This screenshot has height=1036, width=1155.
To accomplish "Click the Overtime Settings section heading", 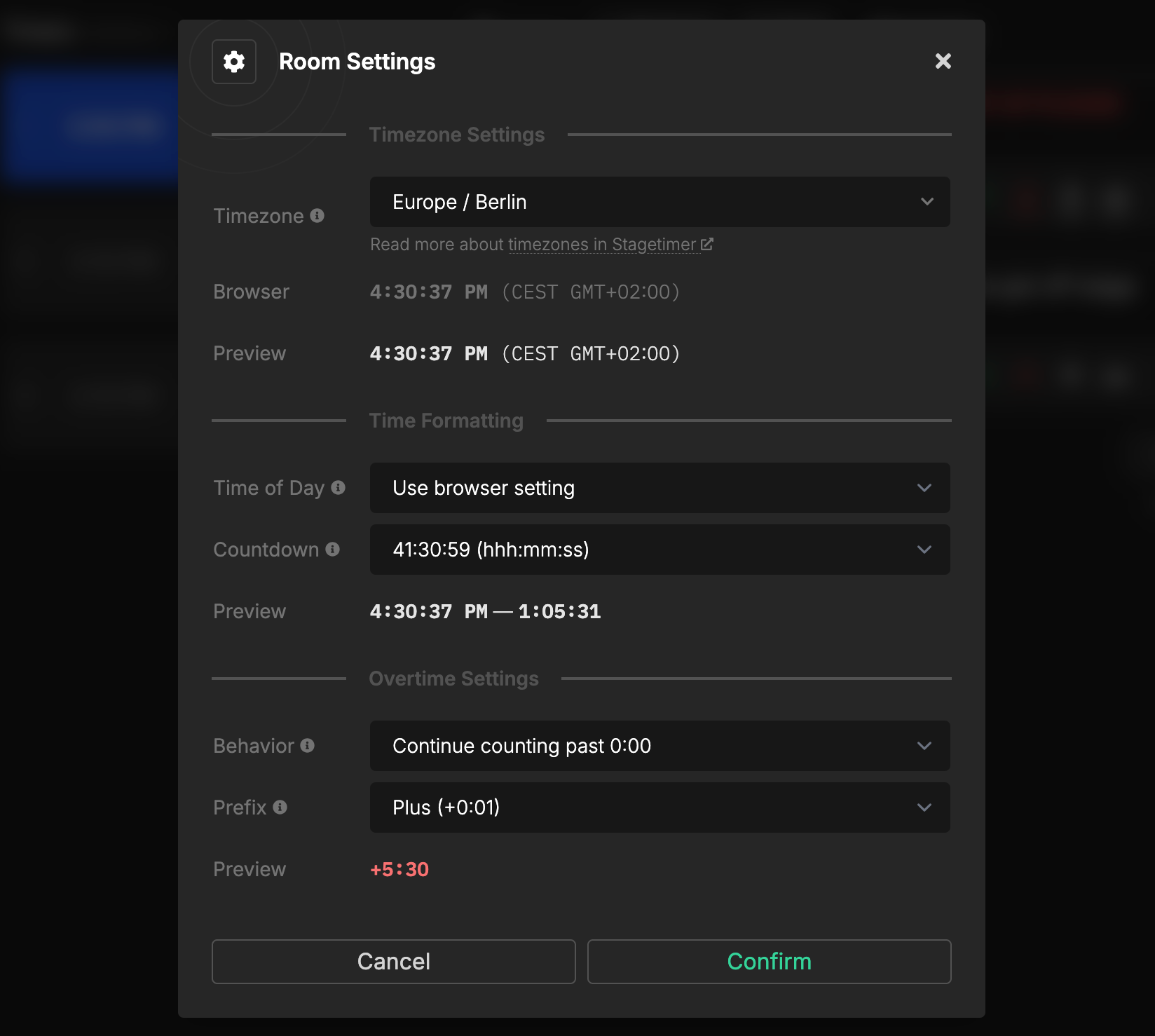I will coord(453,679).
